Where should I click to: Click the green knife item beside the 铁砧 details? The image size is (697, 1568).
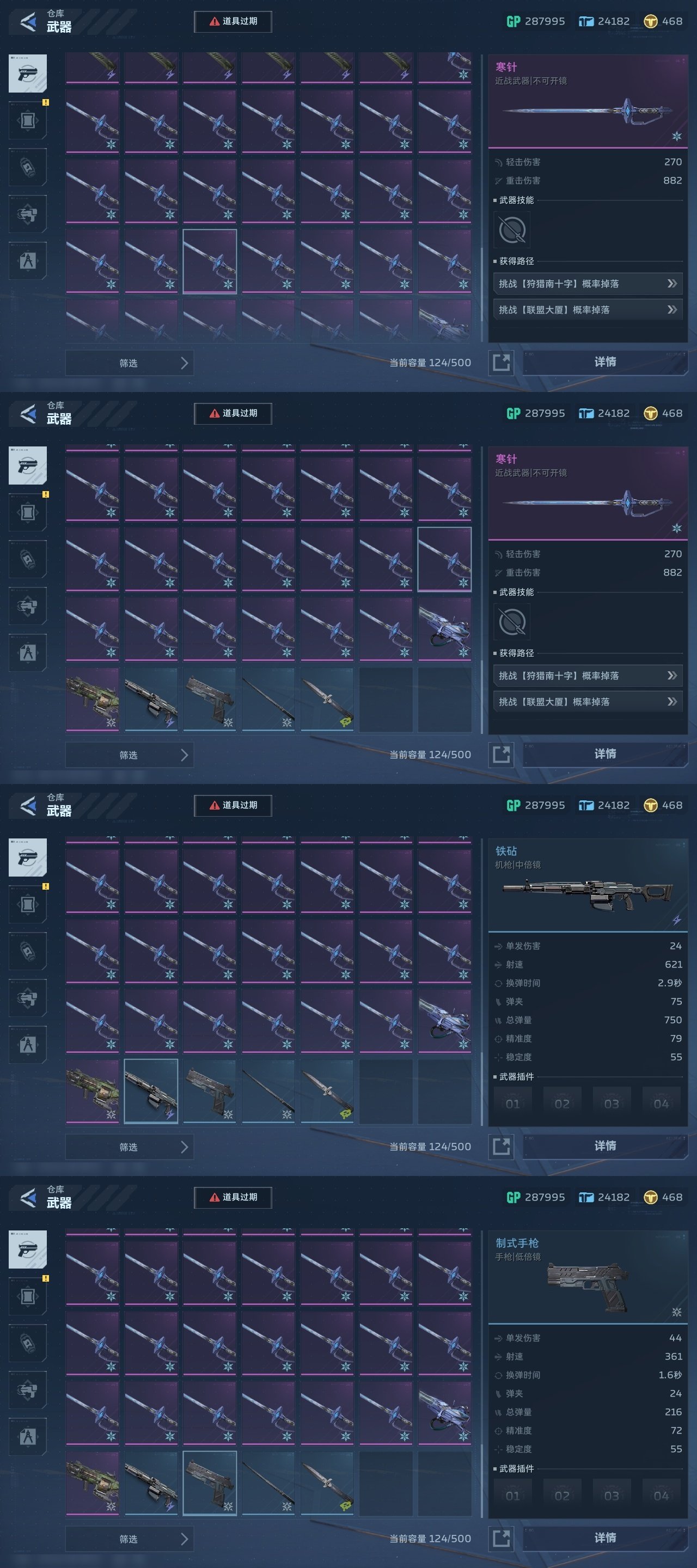[327, 1091]
